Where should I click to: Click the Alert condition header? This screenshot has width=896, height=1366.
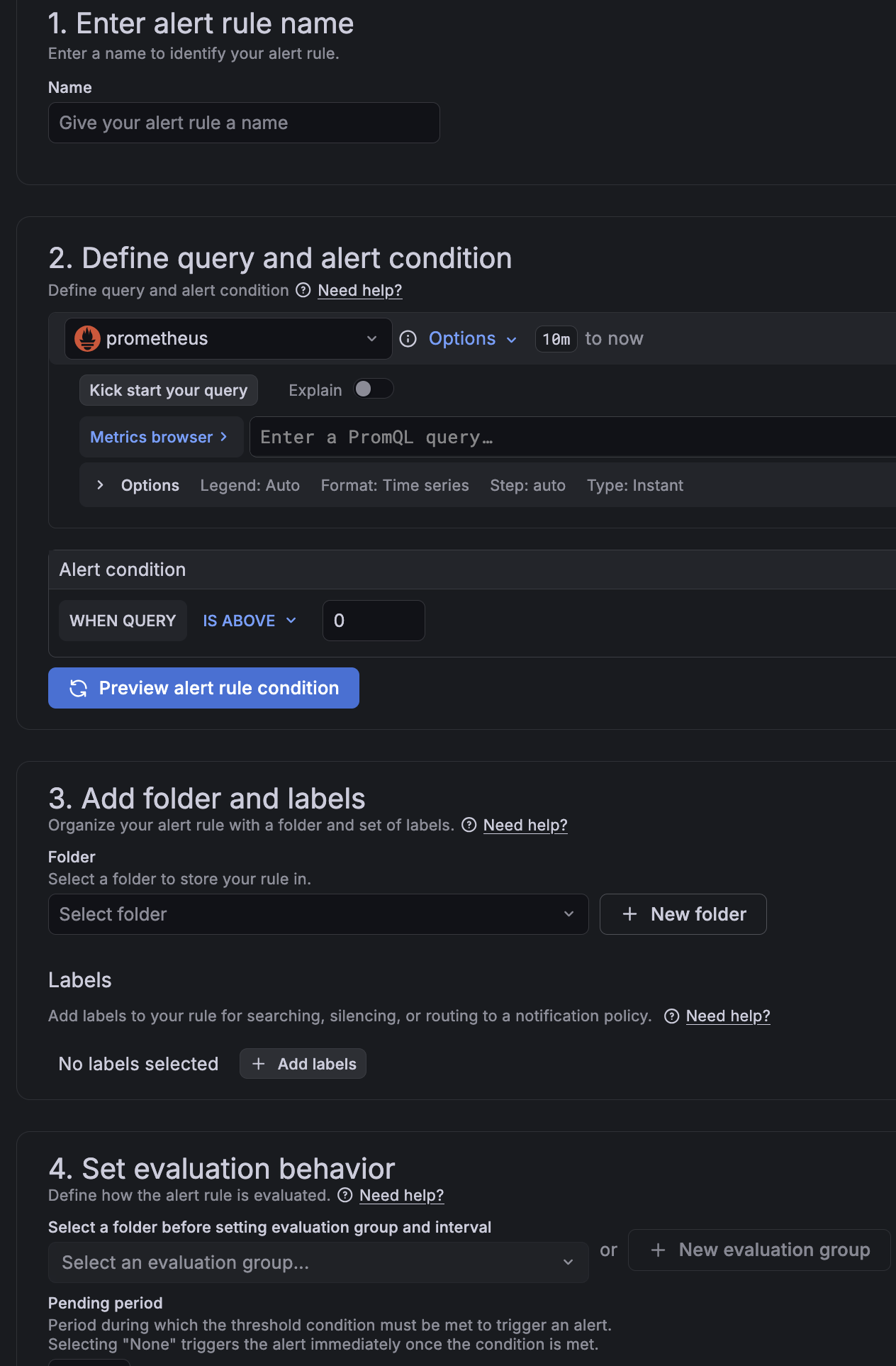[x=123, y=570]
